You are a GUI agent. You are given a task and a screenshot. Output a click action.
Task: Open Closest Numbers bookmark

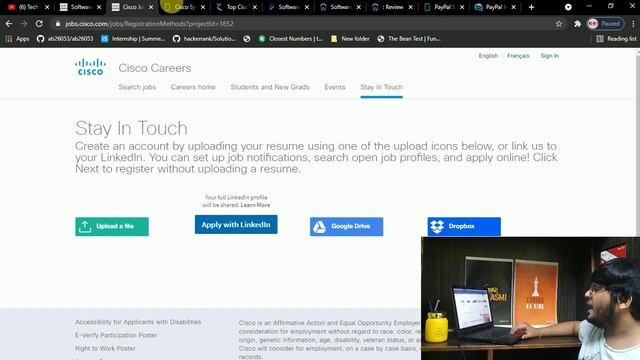291,39
